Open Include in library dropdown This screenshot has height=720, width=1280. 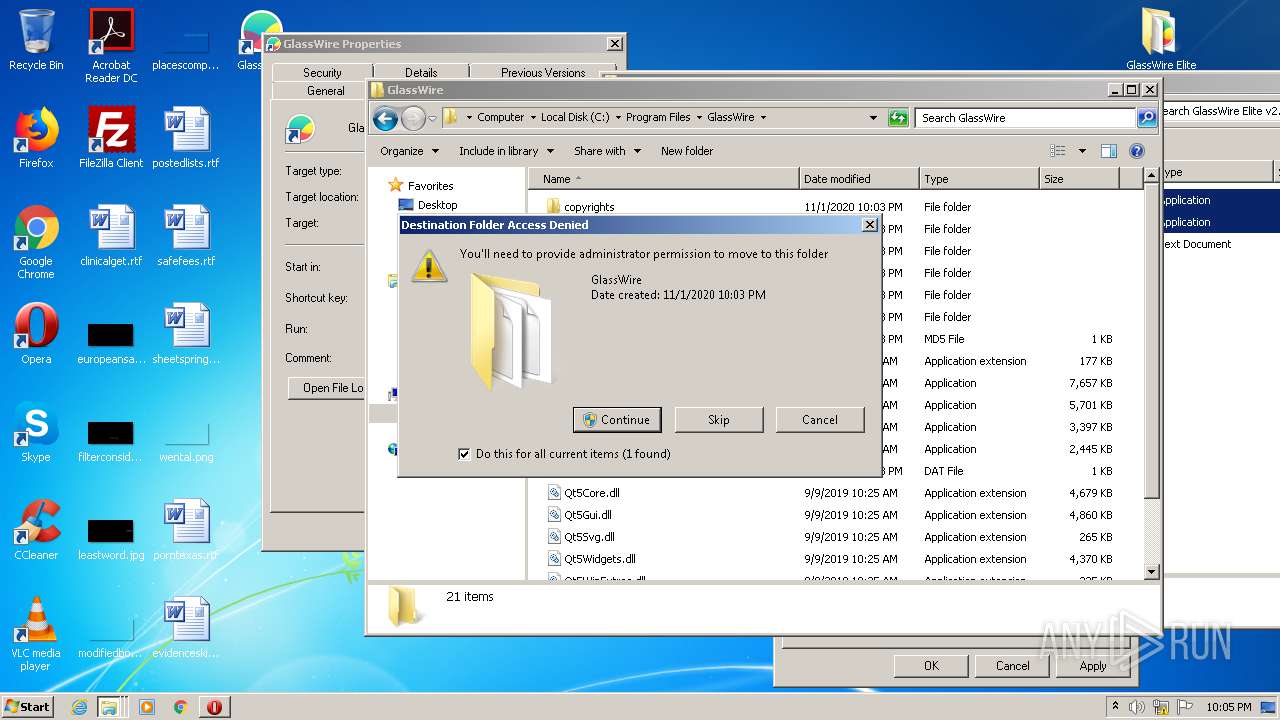pyautogui.click(x=506, y=151)
